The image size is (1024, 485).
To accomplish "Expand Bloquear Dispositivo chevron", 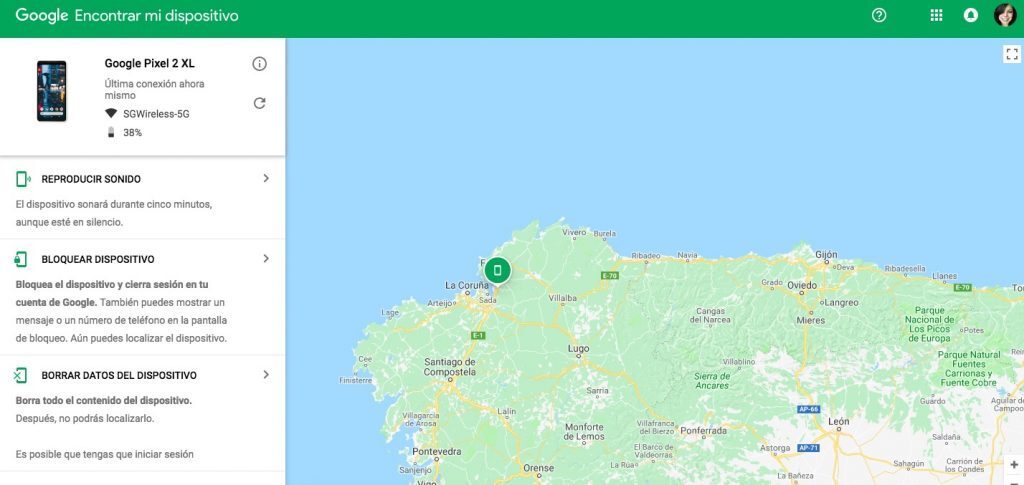I will pyautogui.click(x=266, y=258).
